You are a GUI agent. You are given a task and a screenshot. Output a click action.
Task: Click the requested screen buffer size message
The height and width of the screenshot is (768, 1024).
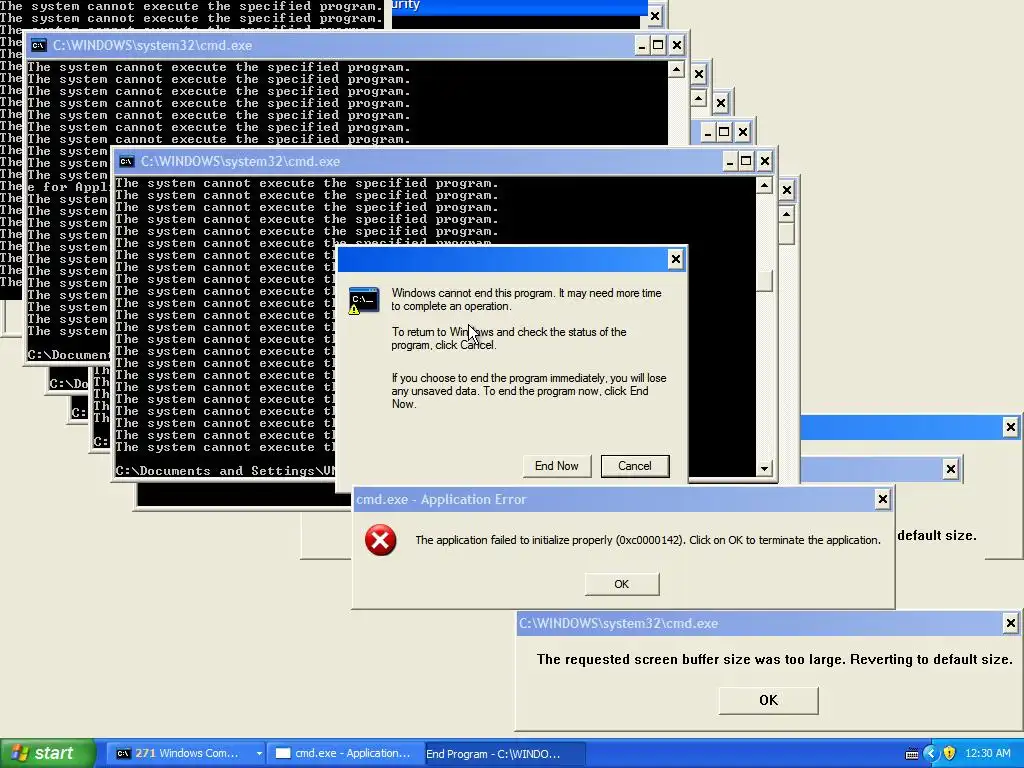pyautogui.click(x=775, y=660)
